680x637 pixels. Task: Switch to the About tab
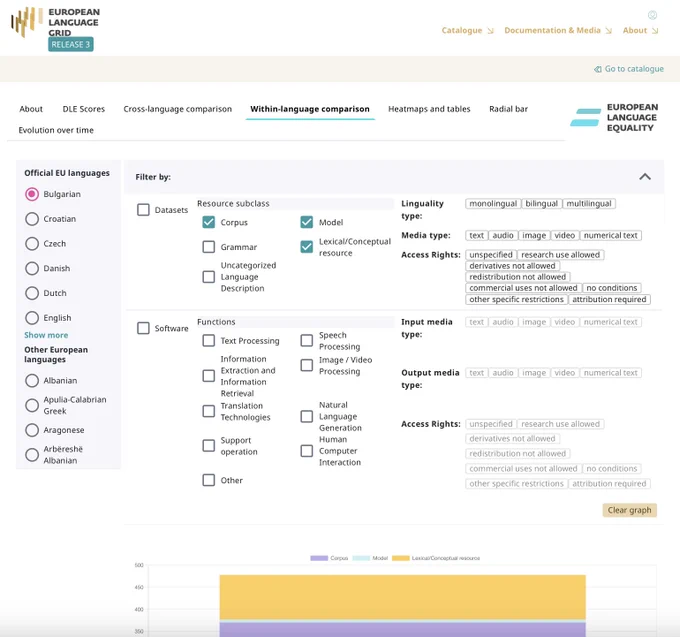[x=31, y=109]
